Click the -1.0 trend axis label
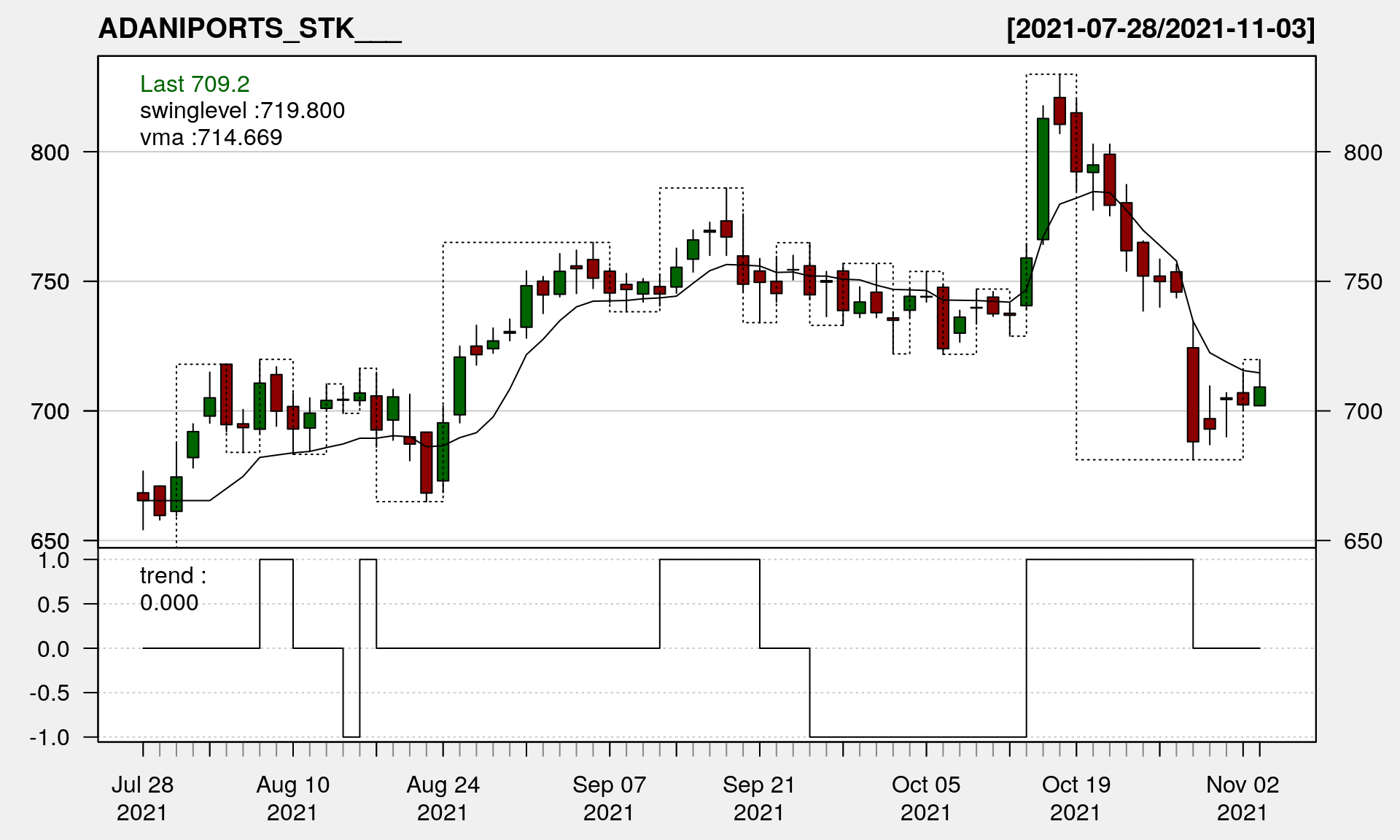Image resolution: width=1400 pixels, height=840 pixels. tap(50, 737)
